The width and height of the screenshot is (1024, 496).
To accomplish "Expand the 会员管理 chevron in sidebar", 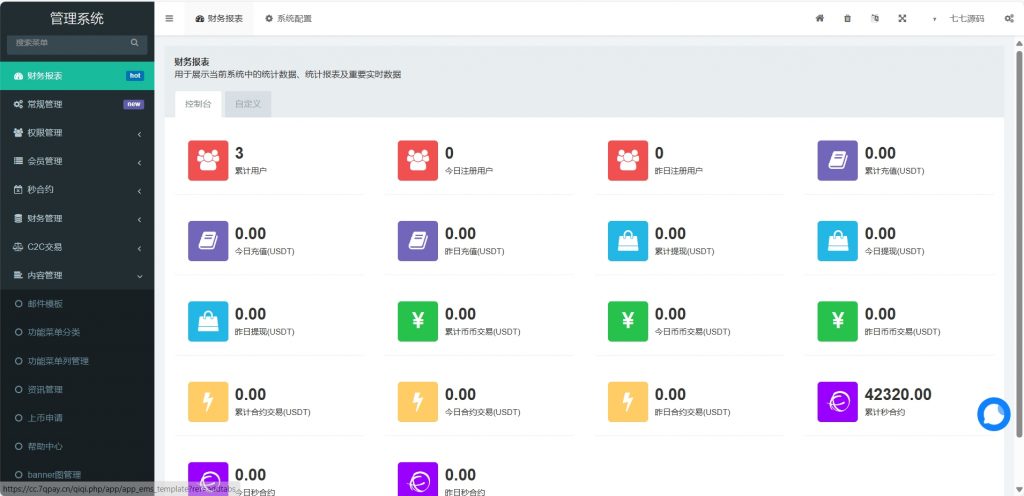I will 139,163.
